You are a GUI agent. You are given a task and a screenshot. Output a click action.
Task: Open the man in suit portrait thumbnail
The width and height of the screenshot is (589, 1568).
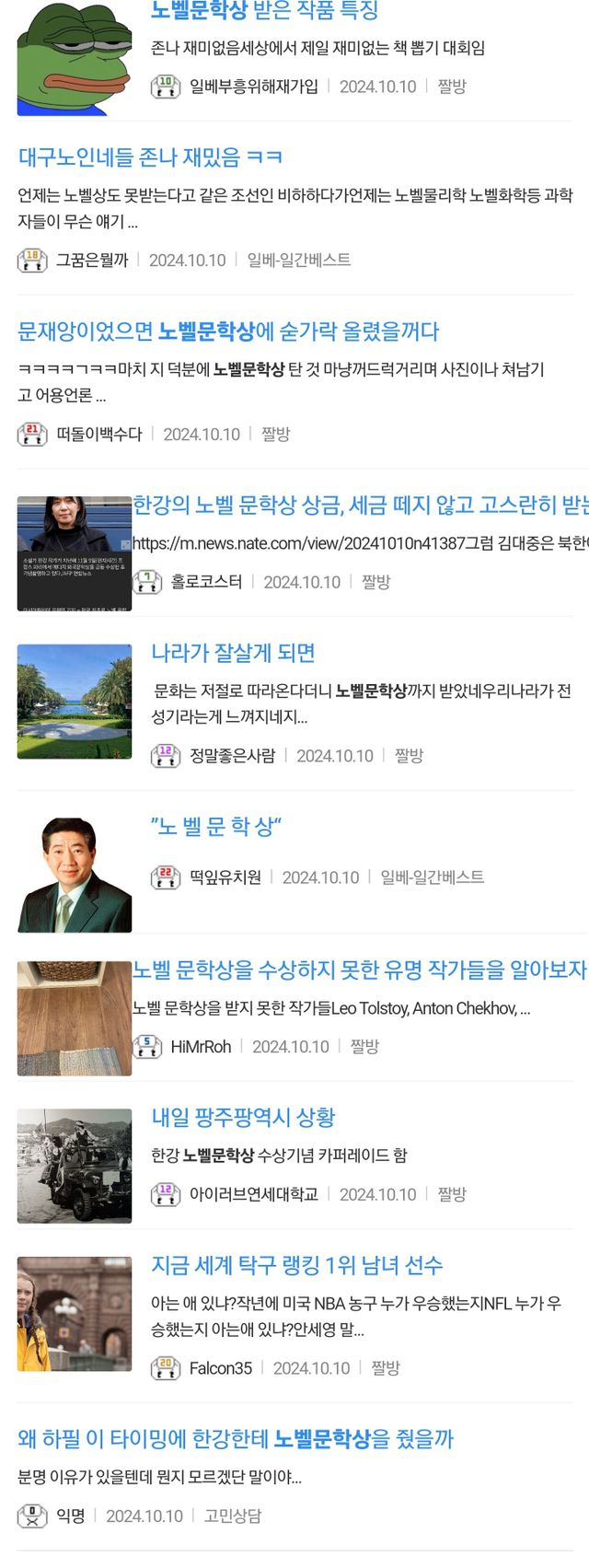click(x=75, y=875)
